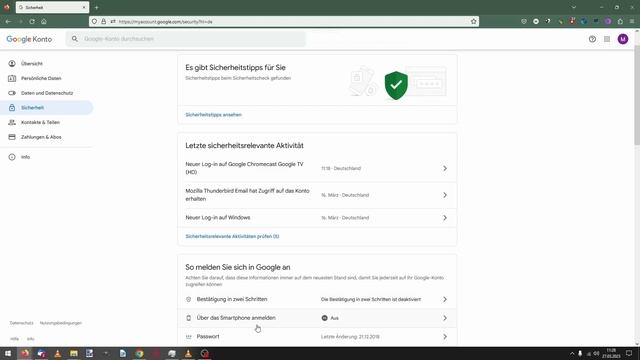
Task: Click the Übersicht person icon
Action: point(12,64)
